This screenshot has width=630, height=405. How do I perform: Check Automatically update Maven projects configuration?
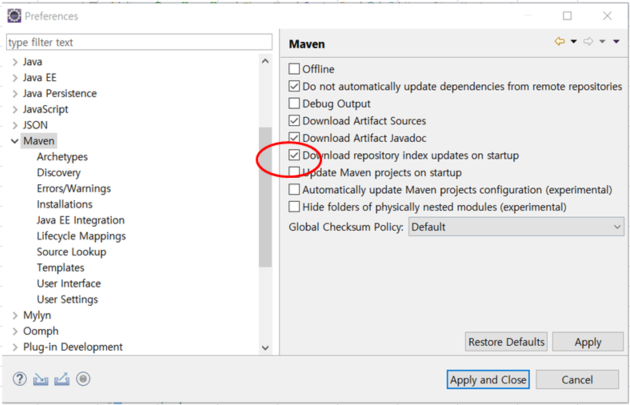(x=294, y=190)
